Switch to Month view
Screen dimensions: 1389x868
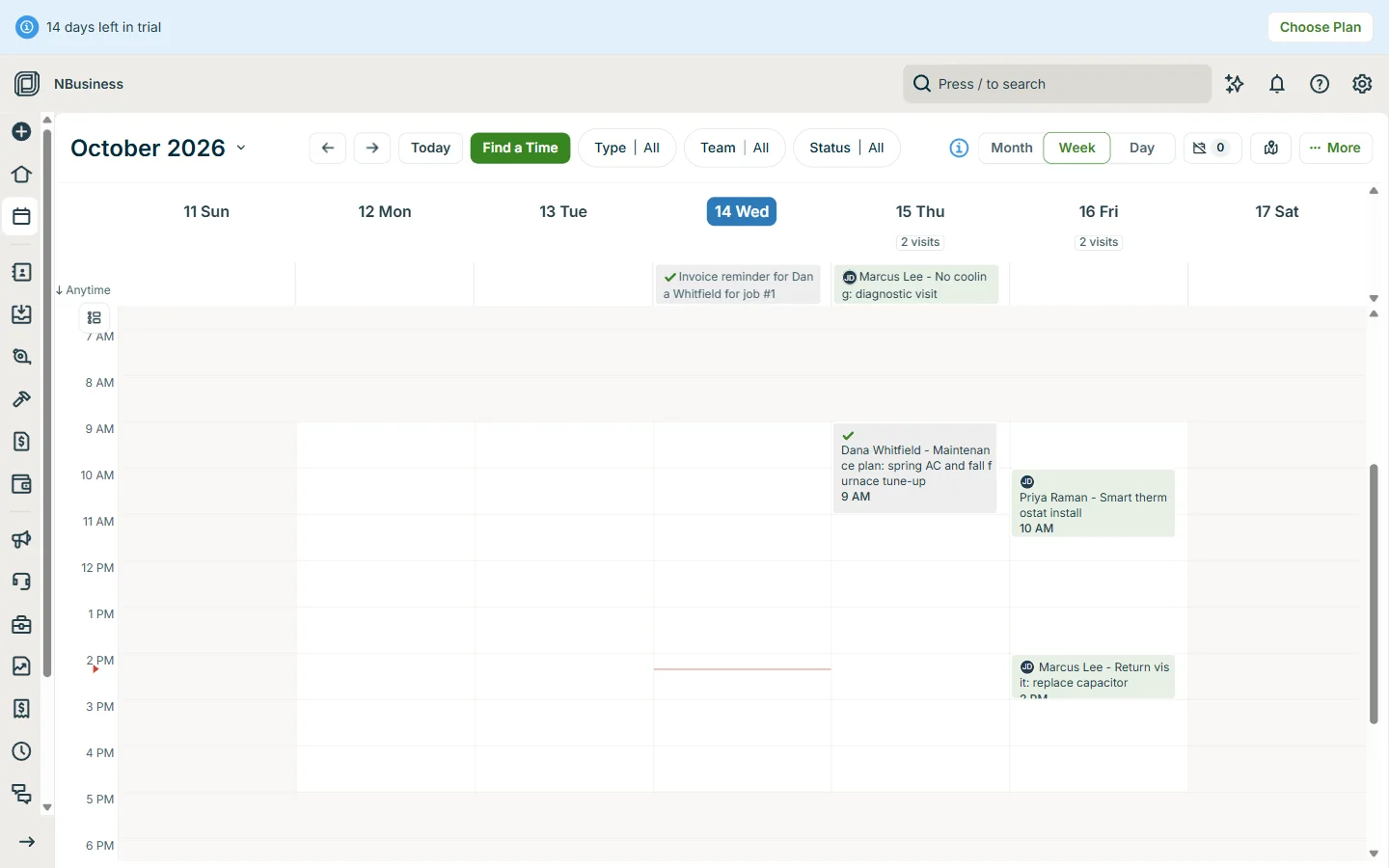[x=1012, y=148]
